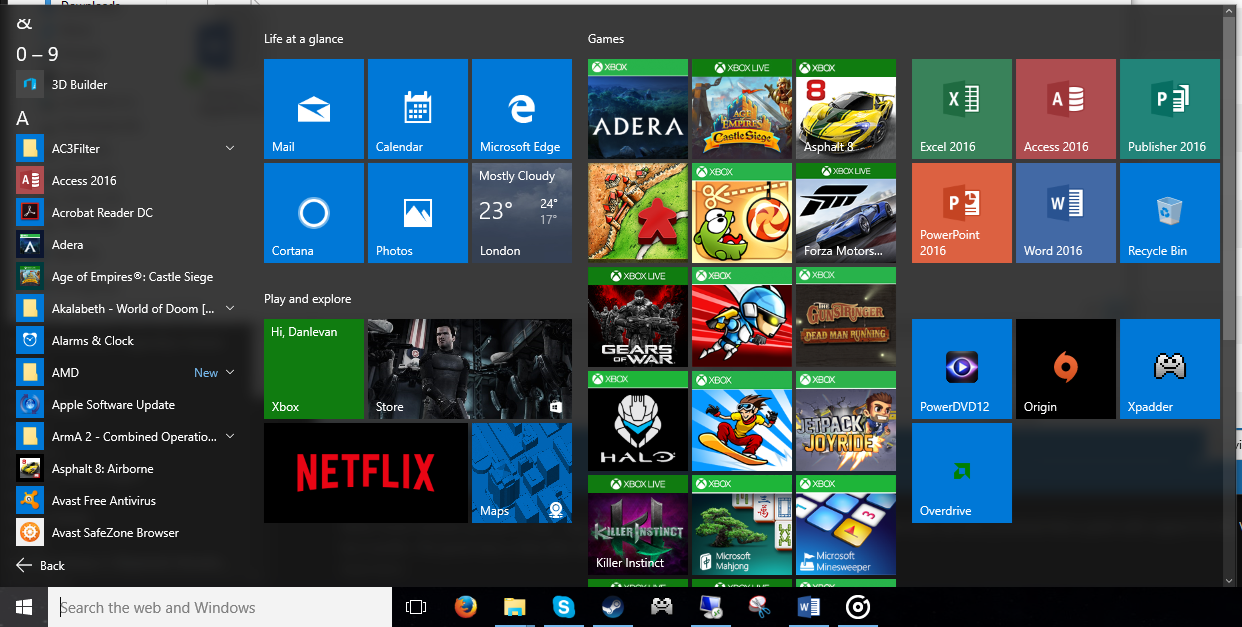
Task: Open the Cortana tile
Action: pyautogui.click(x=314, y=213)
